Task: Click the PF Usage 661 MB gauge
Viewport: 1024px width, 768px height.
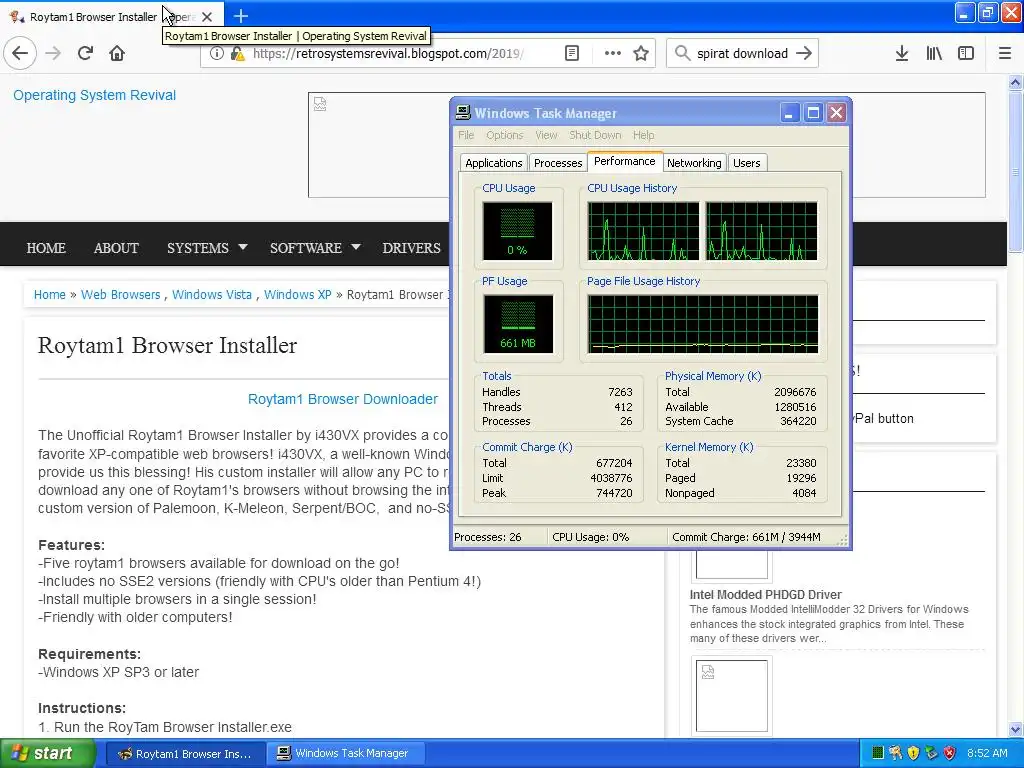Action: tap(518, 323)
